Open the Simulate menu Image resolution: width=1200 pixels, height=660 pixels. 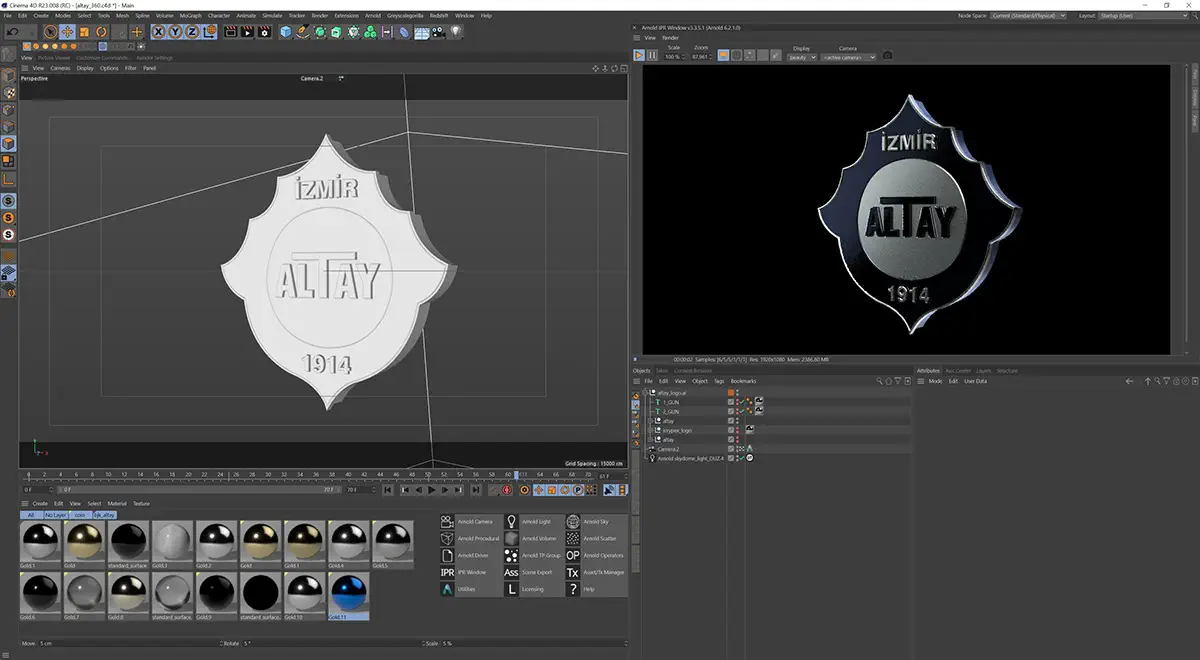272,16
